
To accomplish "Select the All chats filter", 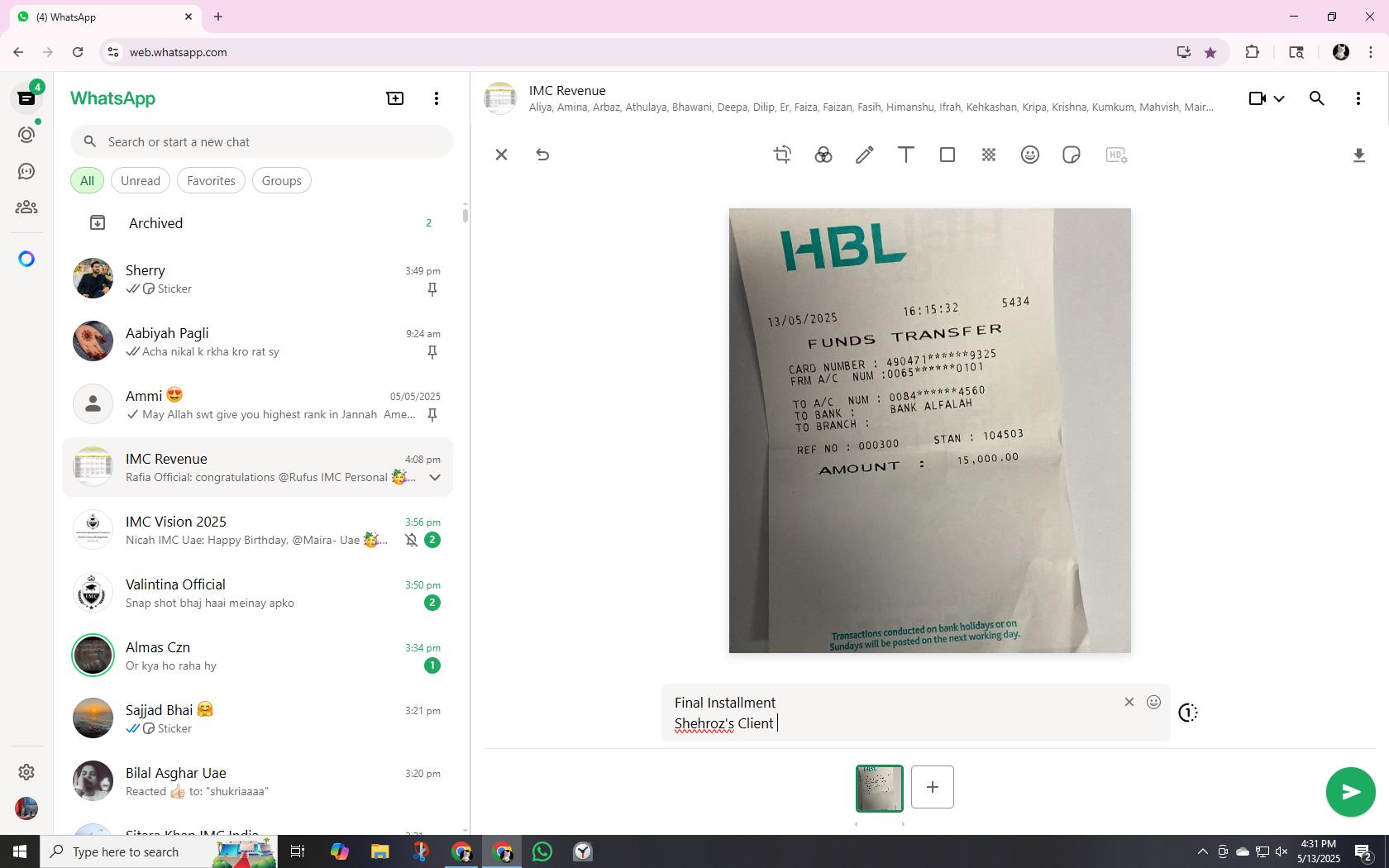I will 87,180.
